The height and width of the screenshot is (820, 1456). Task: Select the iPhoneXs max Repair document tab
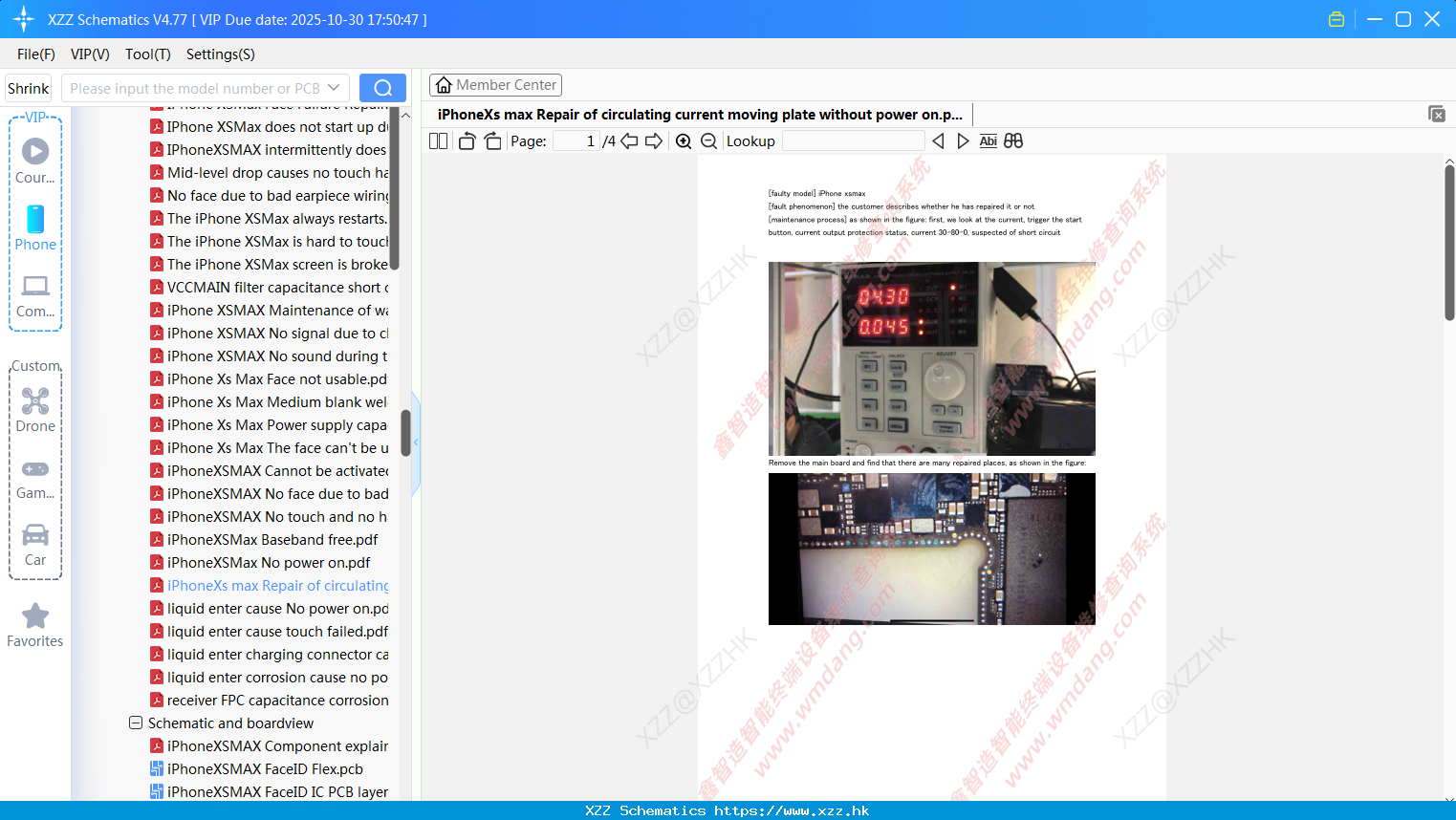pos(700,115)
